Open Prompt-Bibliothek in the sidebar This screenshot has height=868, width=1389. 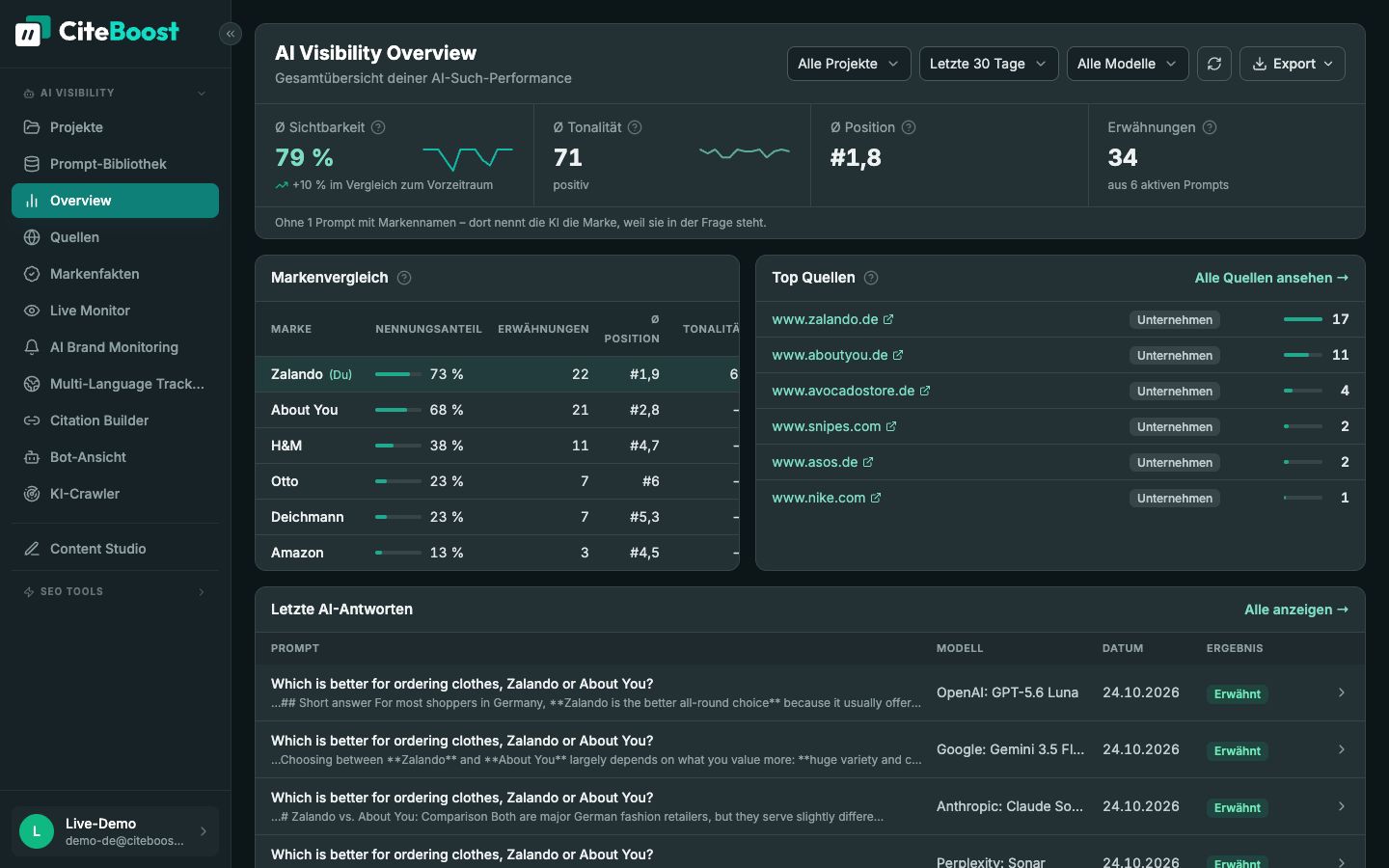coord(115,164)
